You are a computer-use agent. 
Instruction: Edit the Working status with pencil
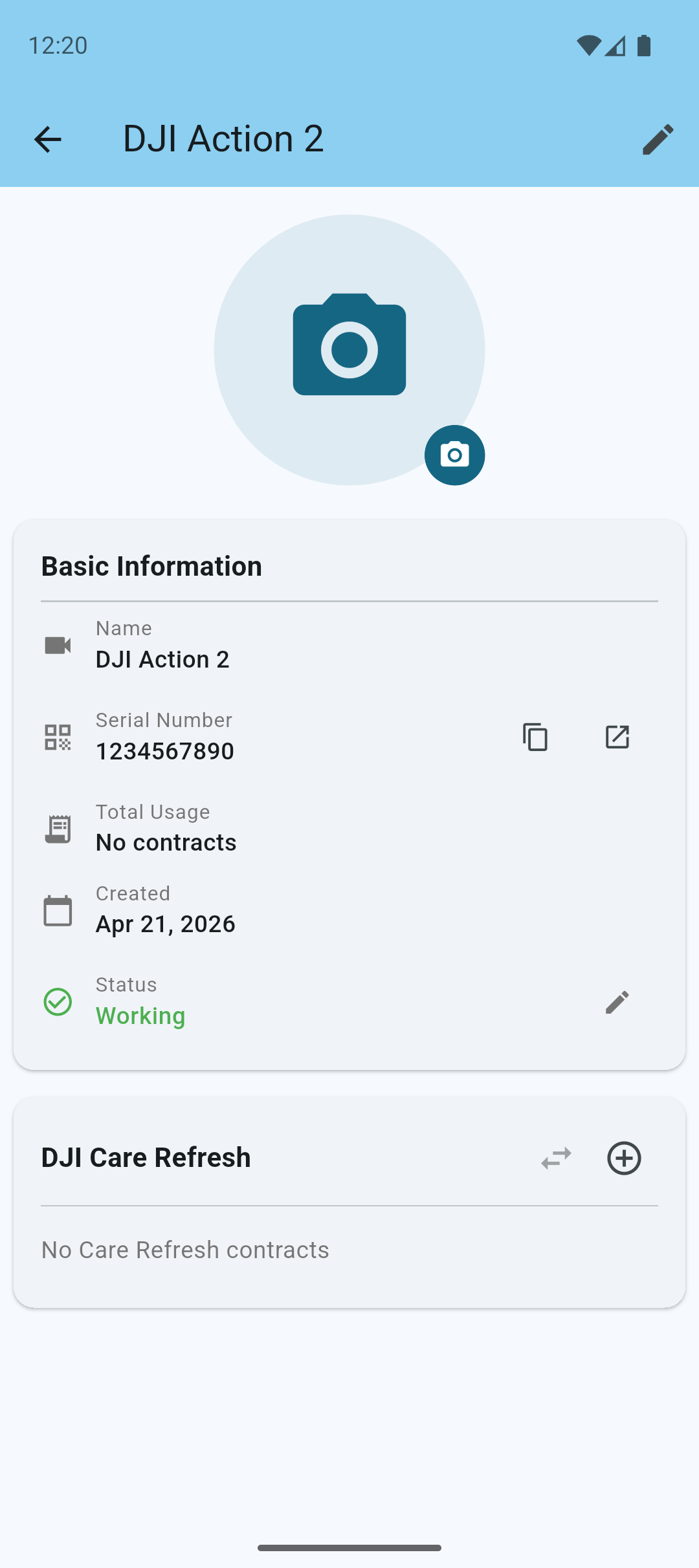pyautogui.click(x=617, y=1002)
